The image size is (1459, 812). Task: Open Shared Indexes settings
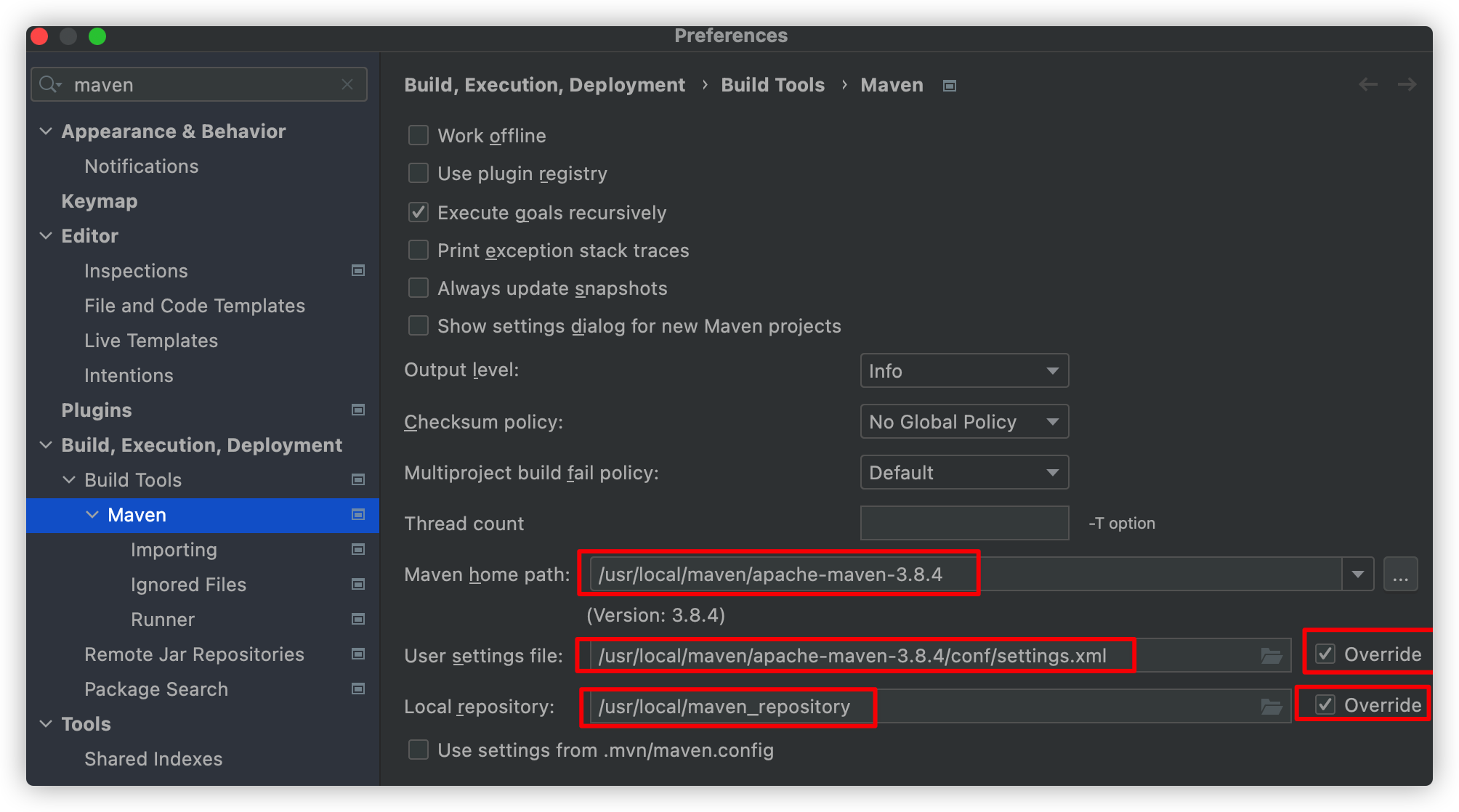point(153,759)
